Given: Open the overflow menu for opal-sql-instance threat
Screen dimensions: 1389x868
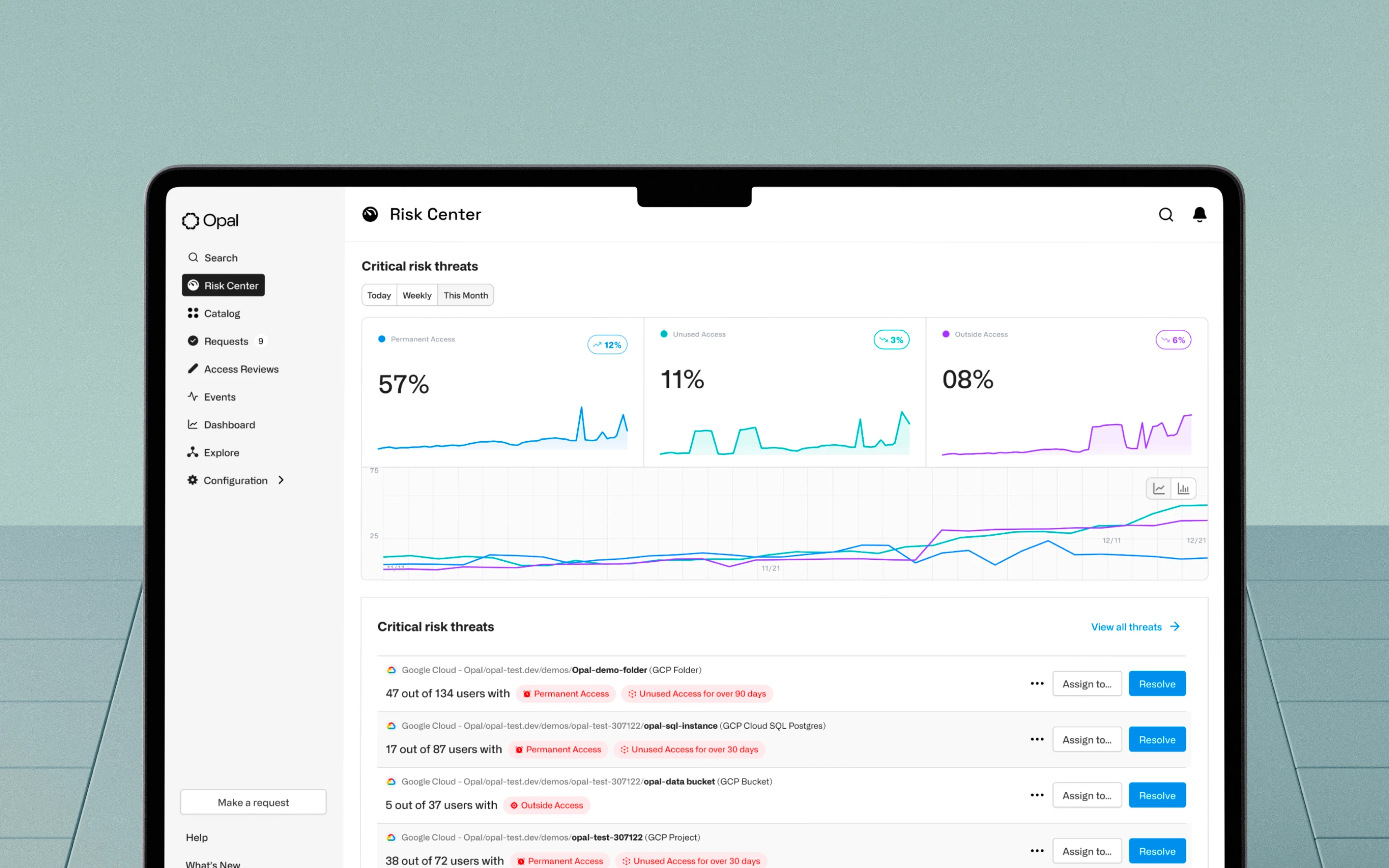Looking at the screenshot, I should 1036,739.
